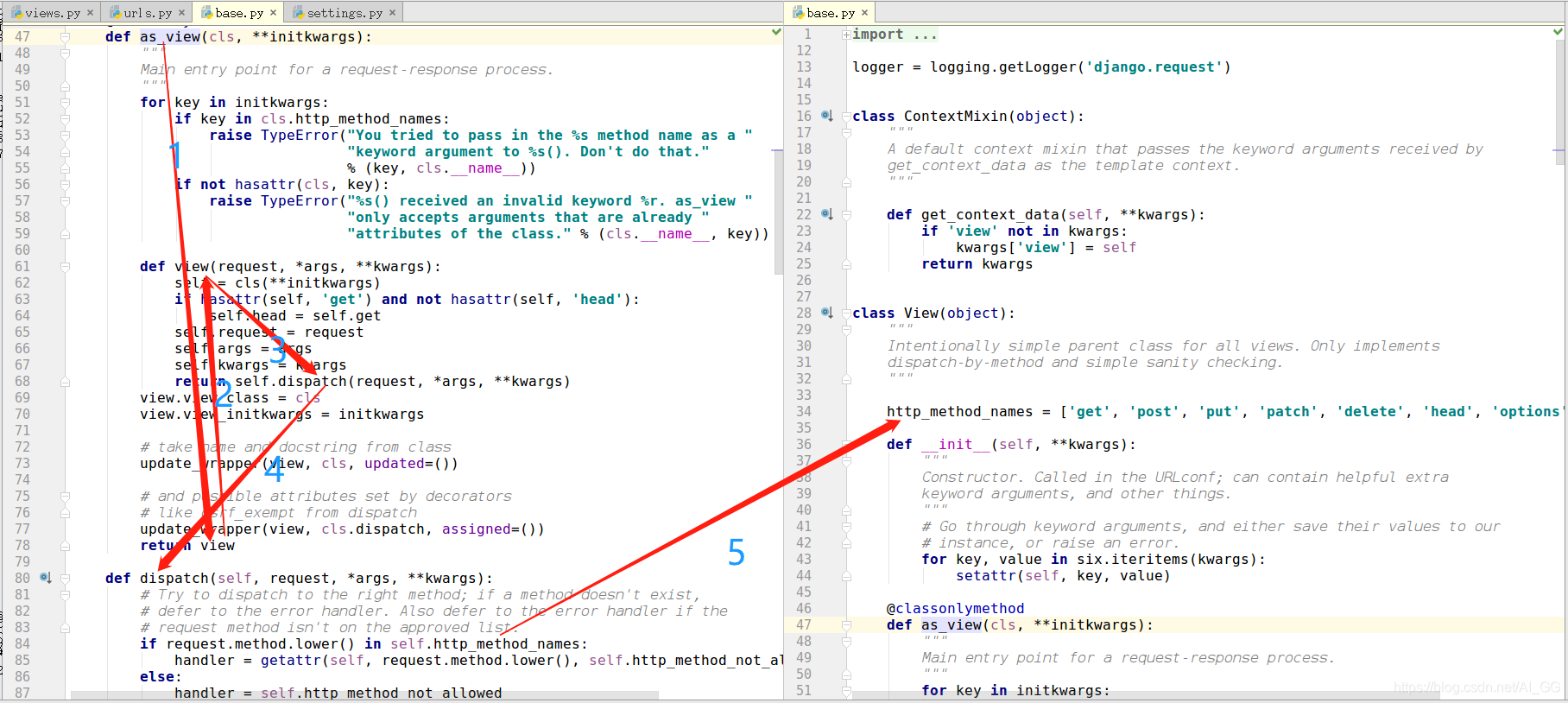The image size is (1568, 703).
Task: Click the 'django.request' string literal
Action: tap(1154, 67)
